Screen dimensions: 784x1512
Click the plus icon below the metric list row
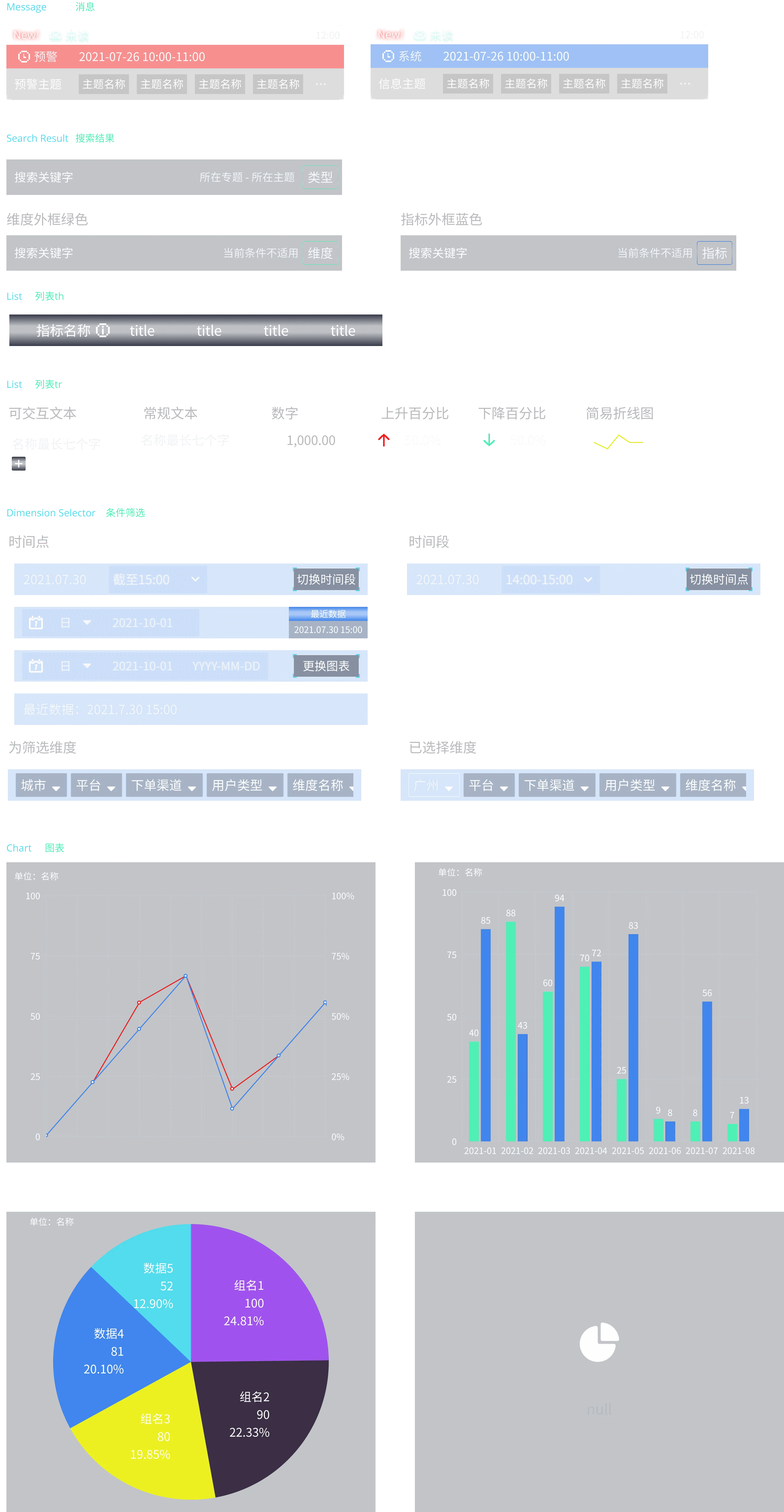(x=19, y=464)
